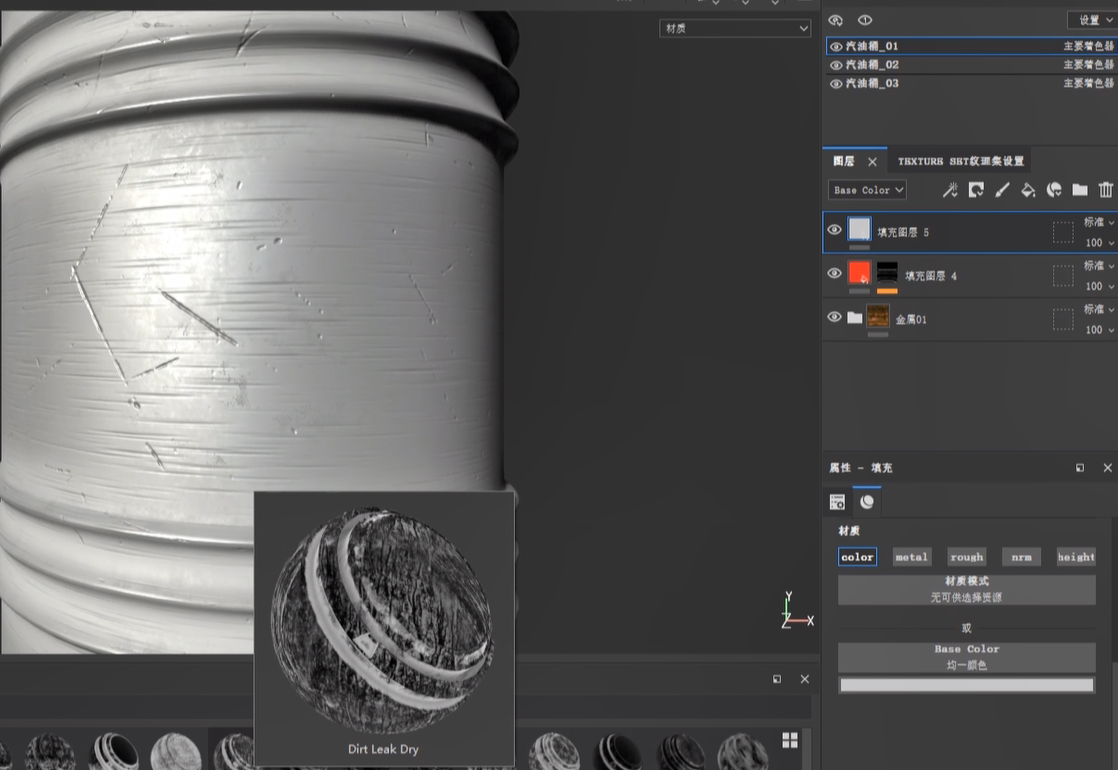Switch shelf to grid view icon

[x=790, y=740]
